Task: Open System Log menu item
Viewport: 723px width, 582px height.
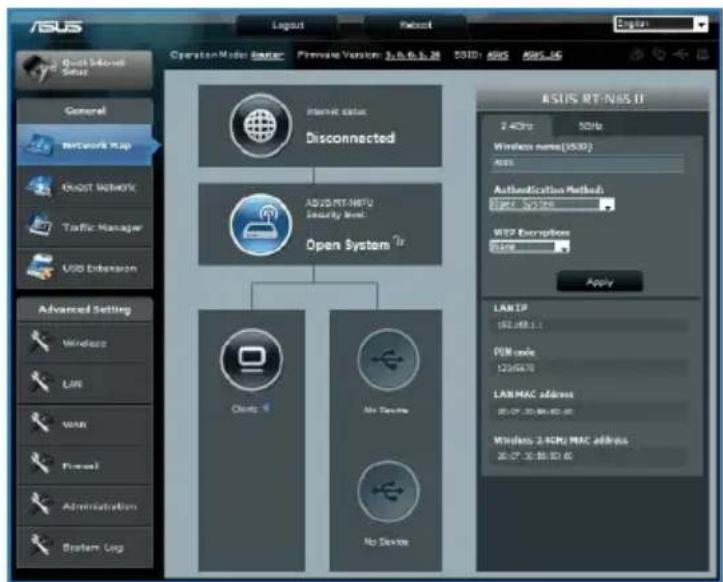Action: point(85,546)
